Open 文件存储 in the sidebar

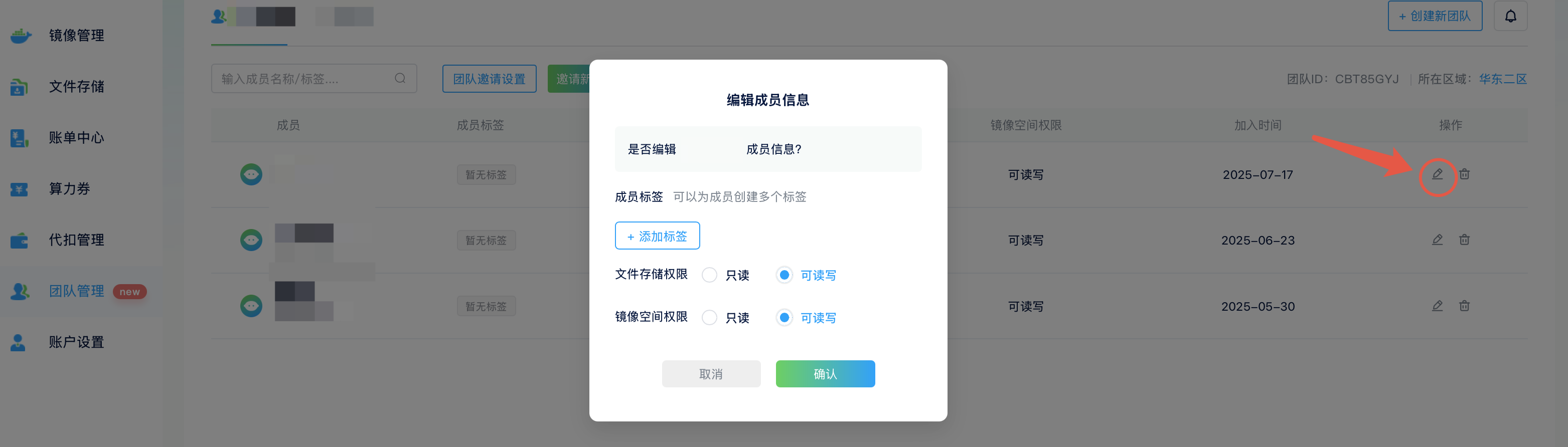pyautogui.click(x=77, y=86)
